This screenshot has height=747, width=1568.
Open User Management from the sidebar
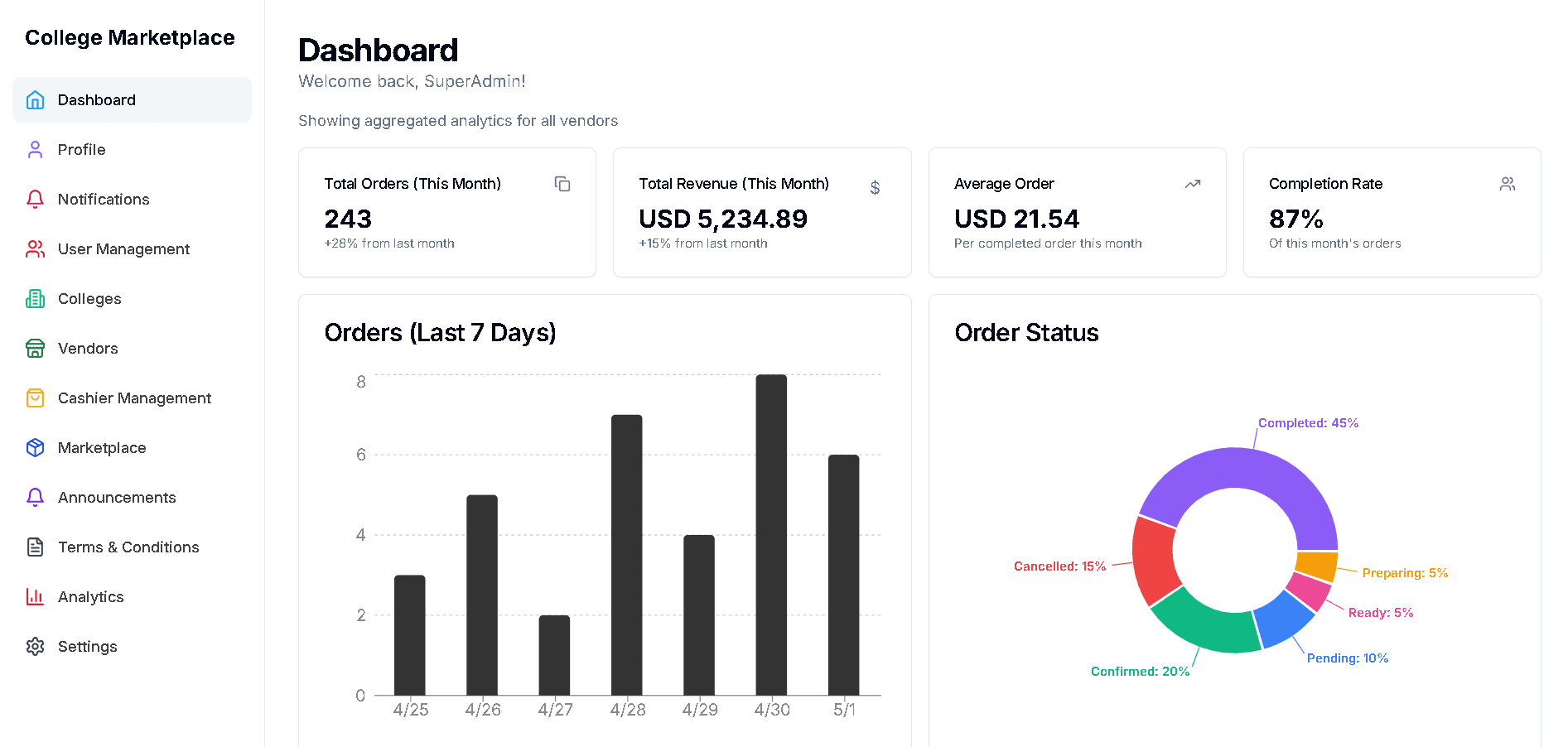tap(123, 249)
